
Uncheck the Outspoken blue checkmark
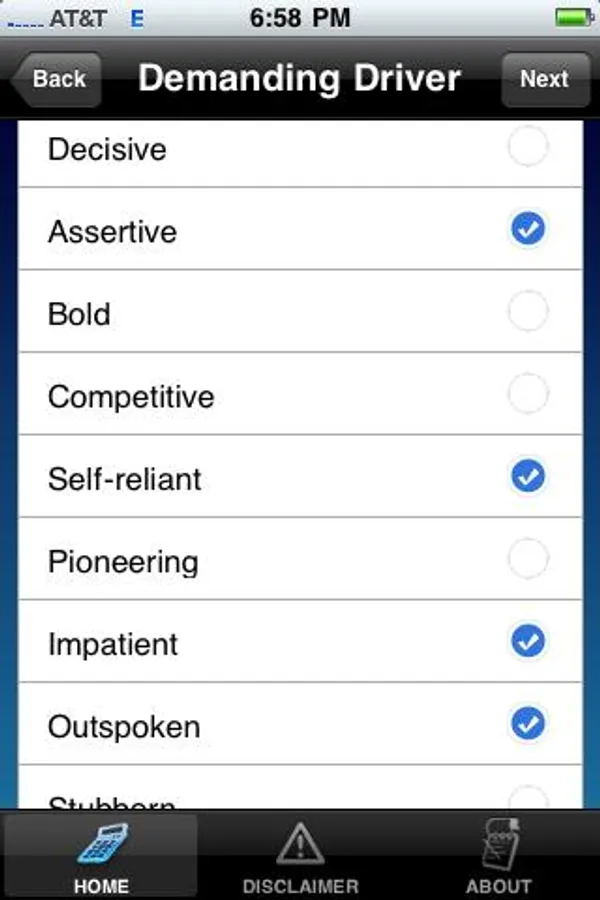point(528,723)
